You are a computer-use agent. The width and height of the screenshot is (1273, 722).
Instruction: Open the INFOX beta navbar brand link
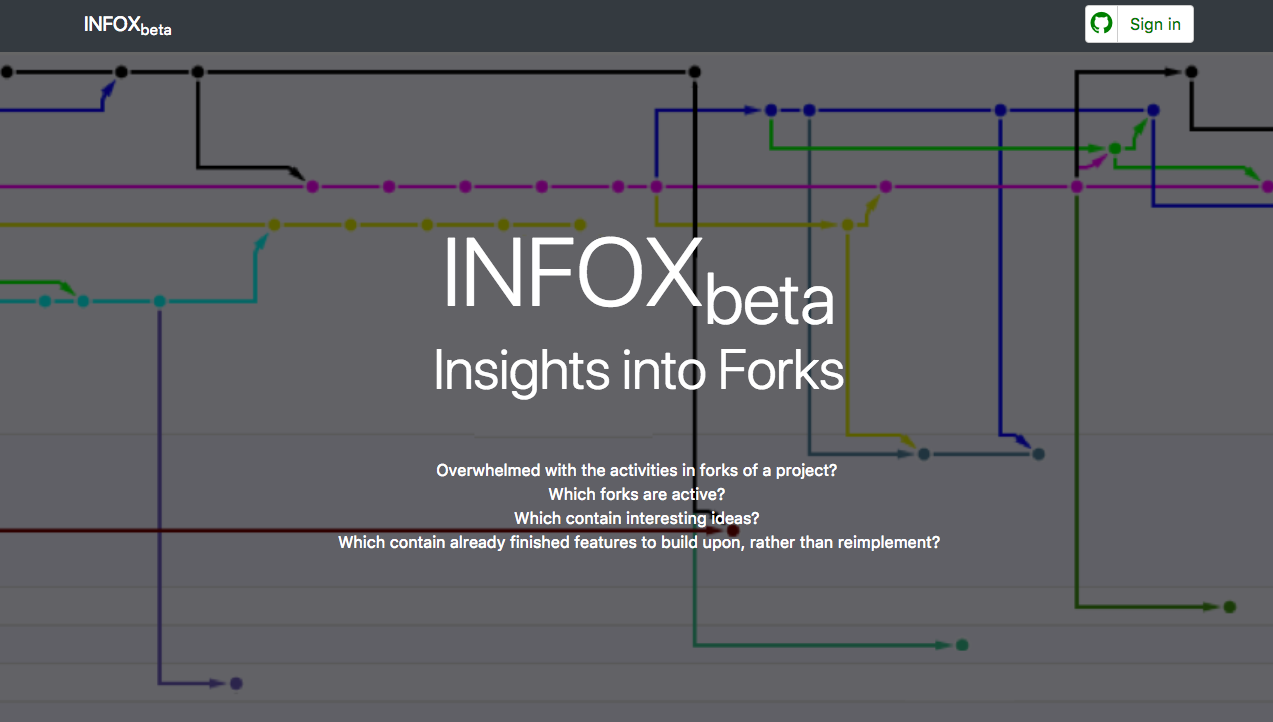pyautogui.click(x=127, y=25)
